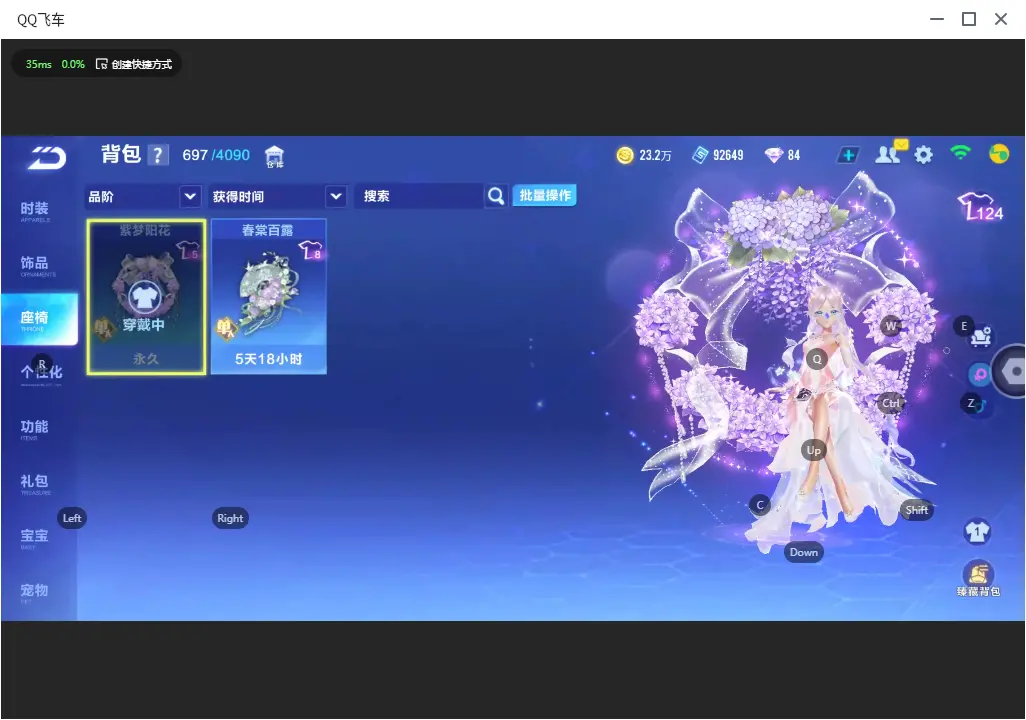Tap the plus icon to recharge

(x=848, y=155)
